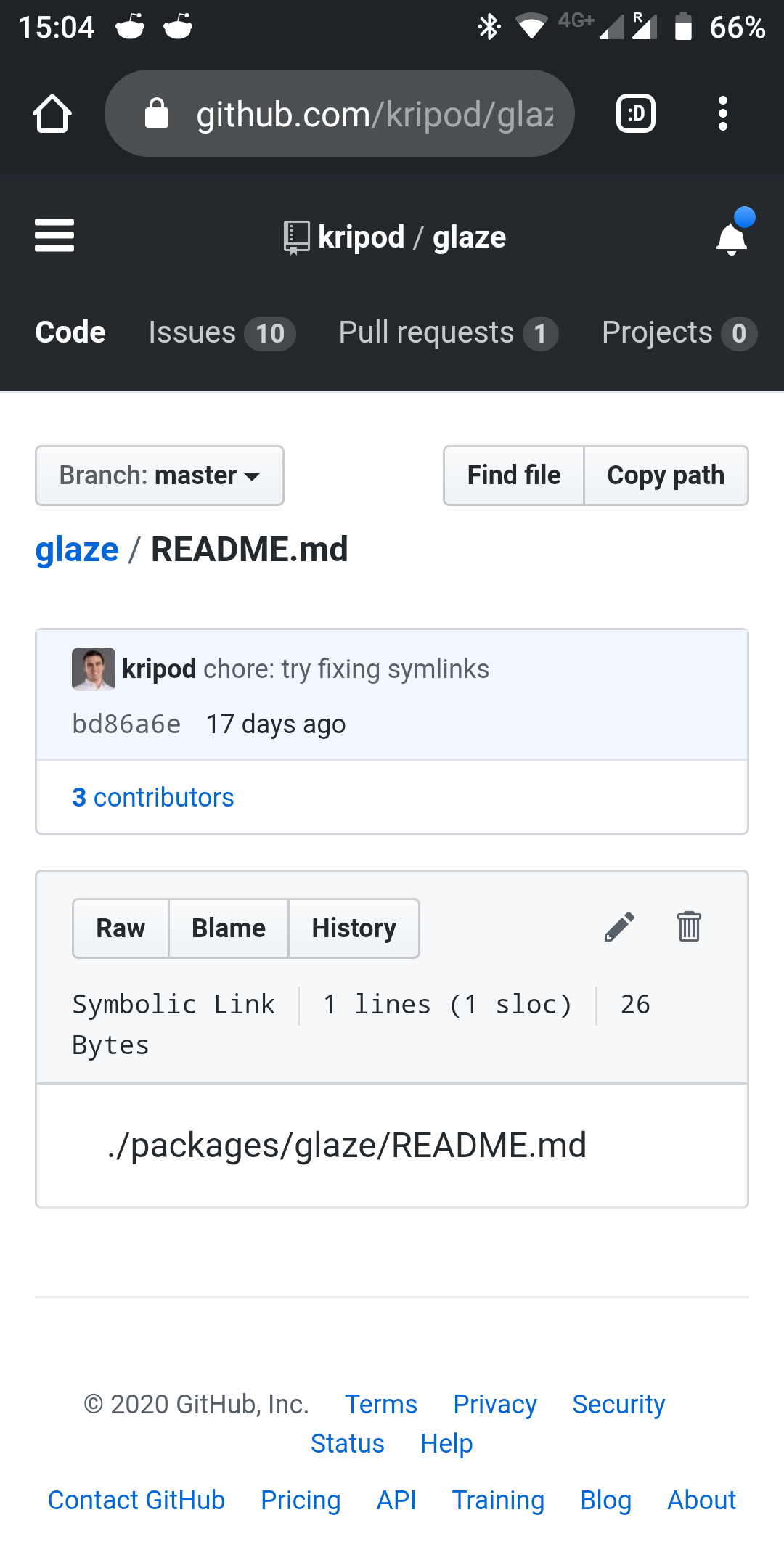Open the commit hash bd86a6e
Viewport: 784px width, 1568px height.
126,724
